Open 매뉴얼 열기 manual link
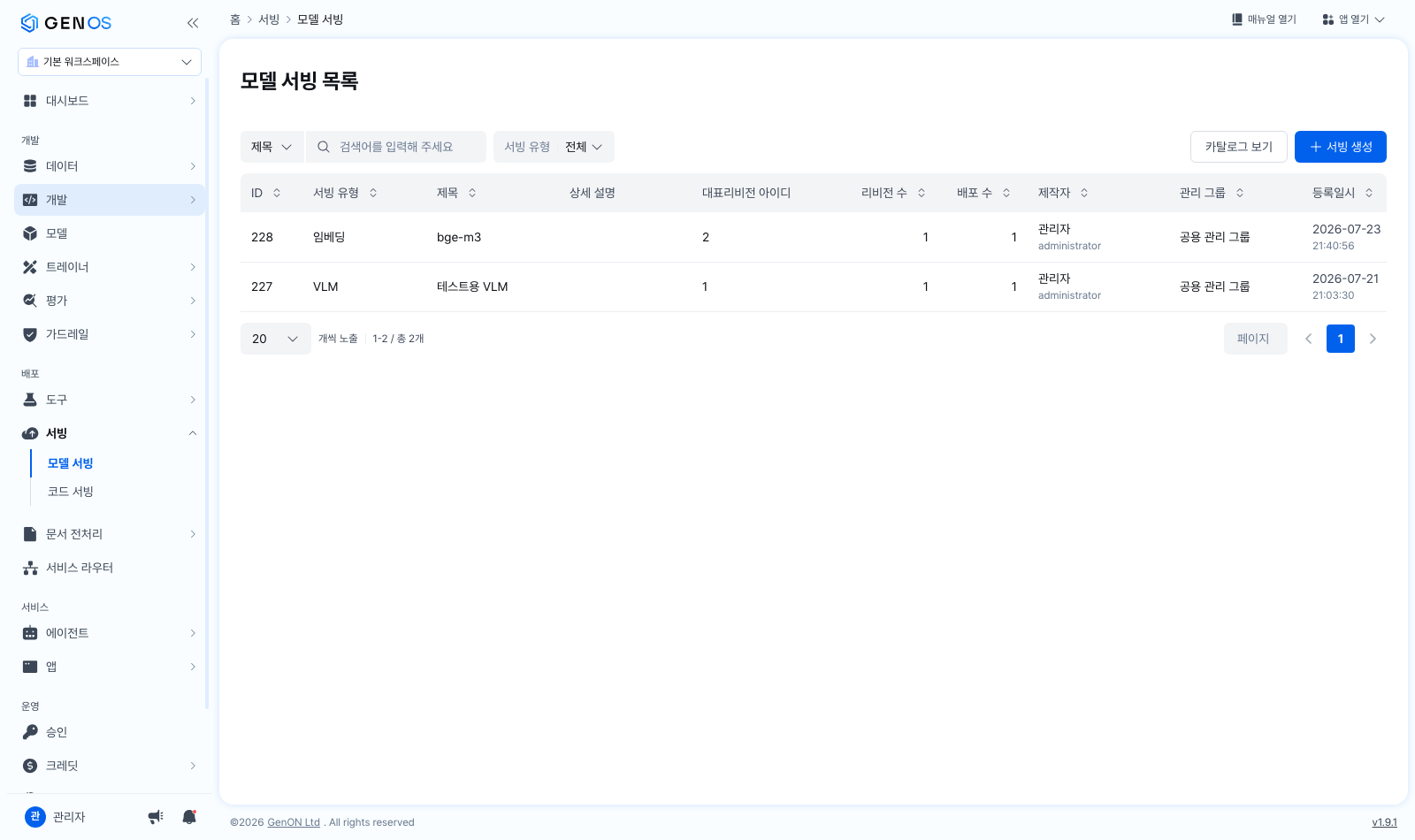The width and height of the screenshot is (1415, 840). click(1264, 19)
